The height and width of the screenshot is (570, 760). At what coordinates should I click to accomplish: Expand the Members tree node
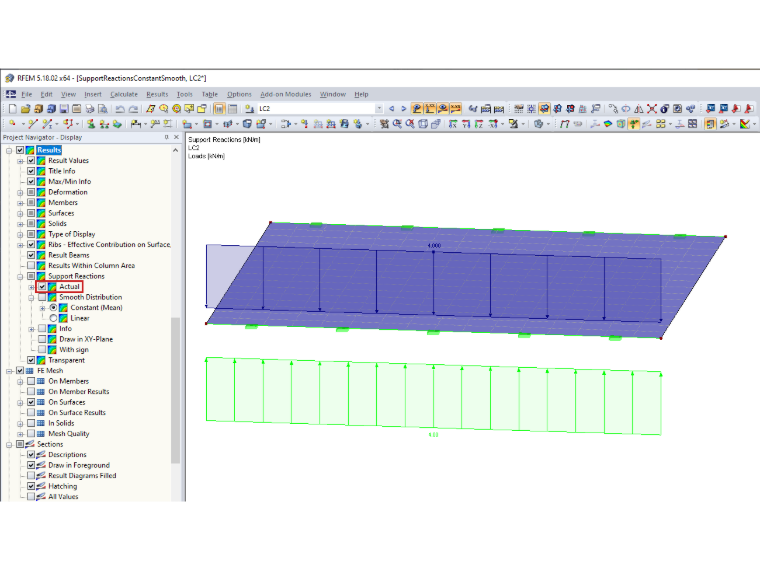pyautogui.click(x=20, y=203)
